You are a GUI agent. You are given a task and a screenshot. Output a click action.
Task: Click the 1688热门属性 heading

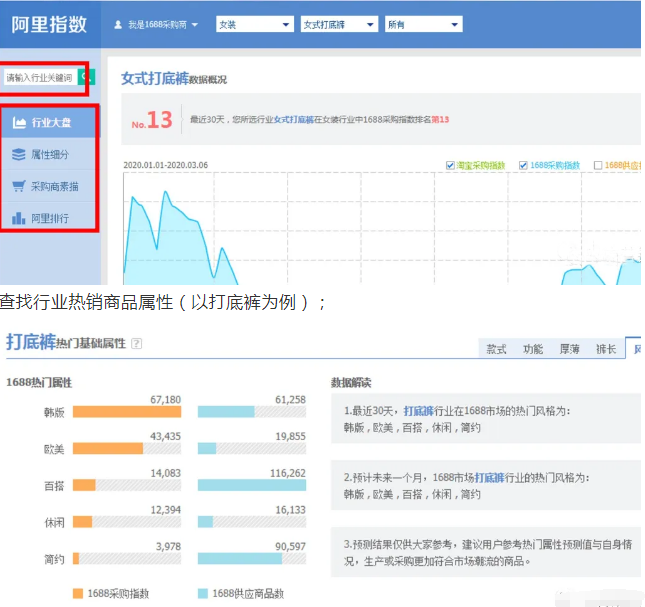39,382
